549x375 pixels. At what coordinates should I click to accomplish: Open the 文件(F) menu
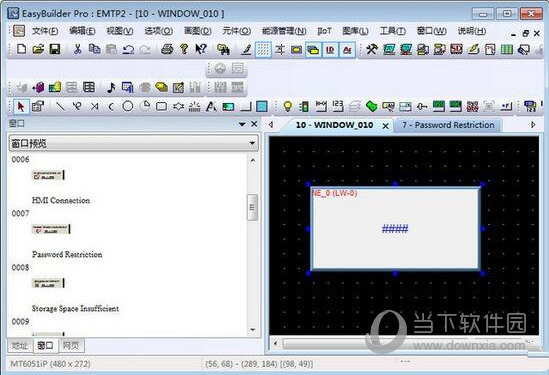pyautogui.click(x=45, y=31)
